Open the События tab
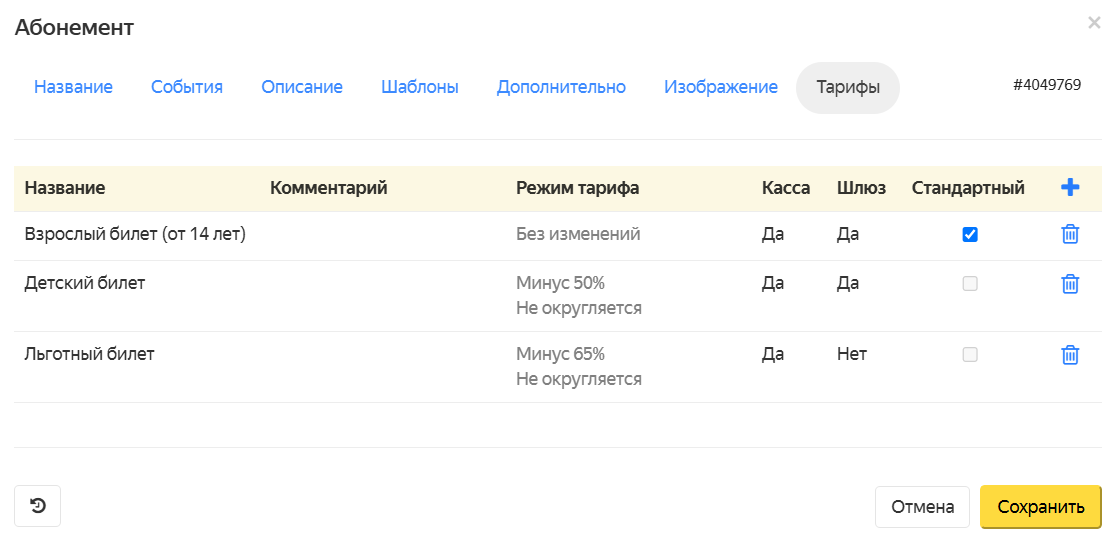This screenshot has width=1115, height=542. [x=187, y=88]
